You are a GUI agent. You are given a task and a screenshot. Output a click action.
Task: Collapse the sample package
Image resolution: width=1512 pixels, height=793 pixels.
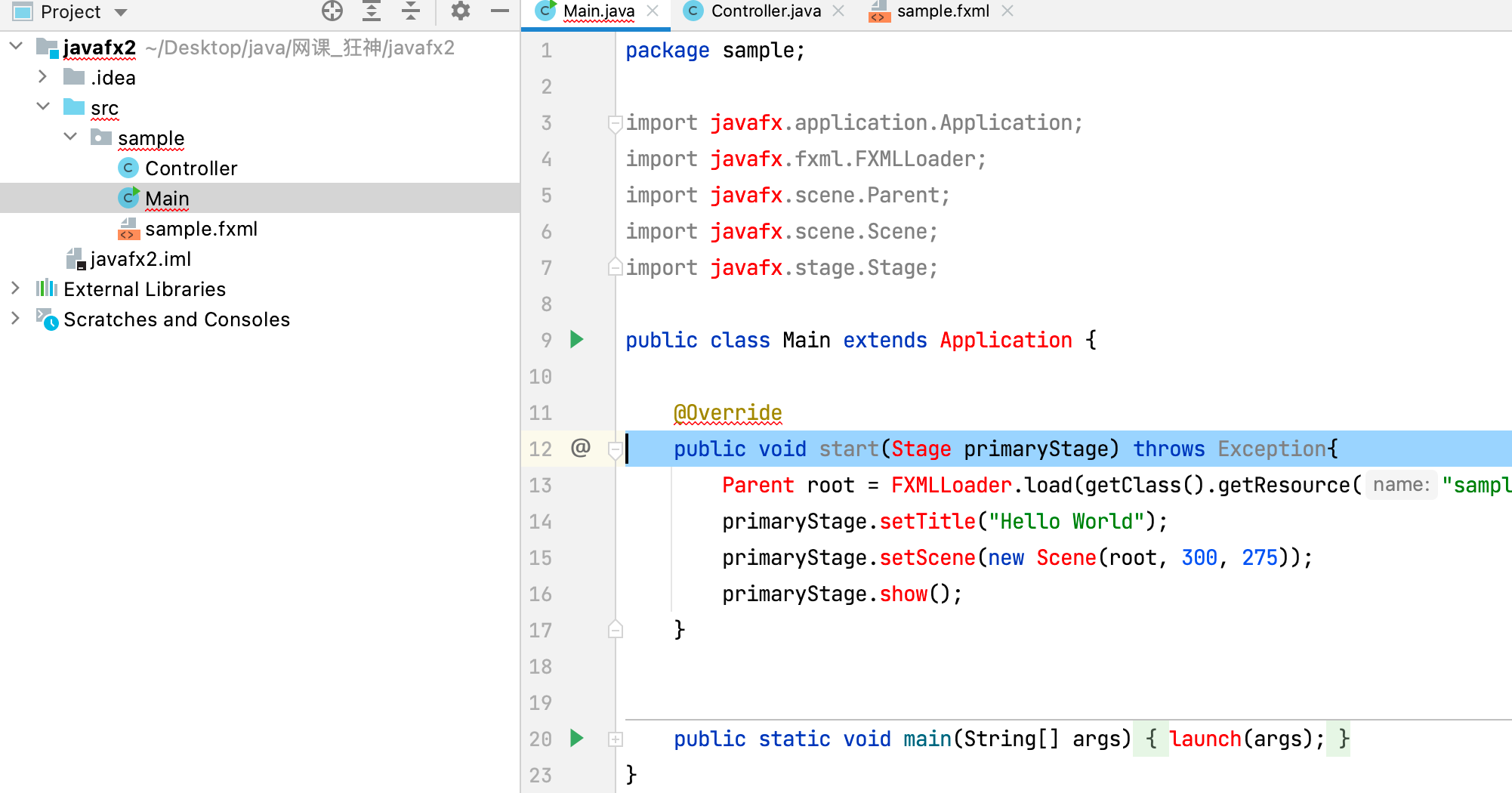point(70,137)
